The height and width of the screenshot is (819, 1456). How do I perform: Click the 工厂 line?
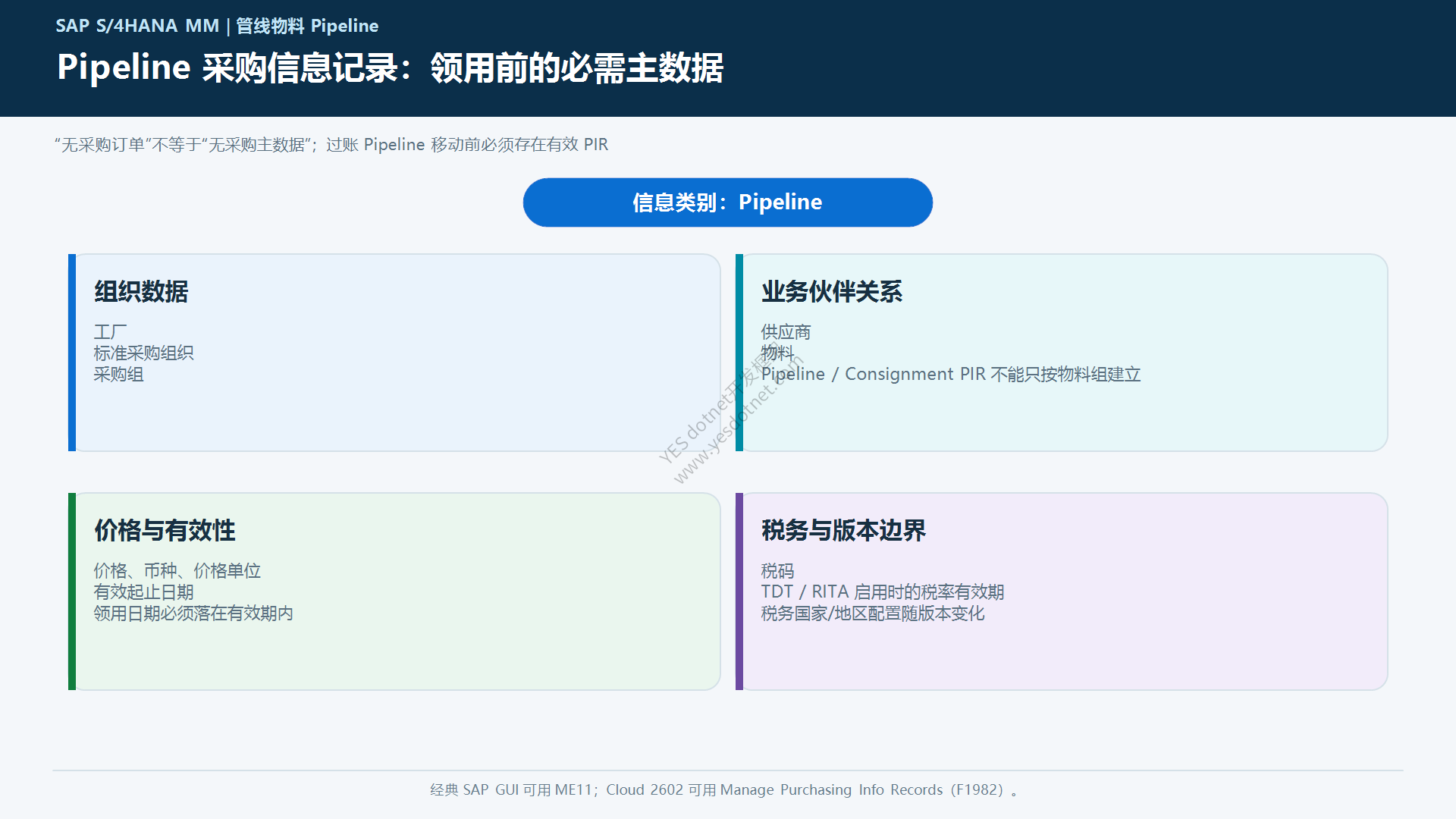(x=110, y=331)
